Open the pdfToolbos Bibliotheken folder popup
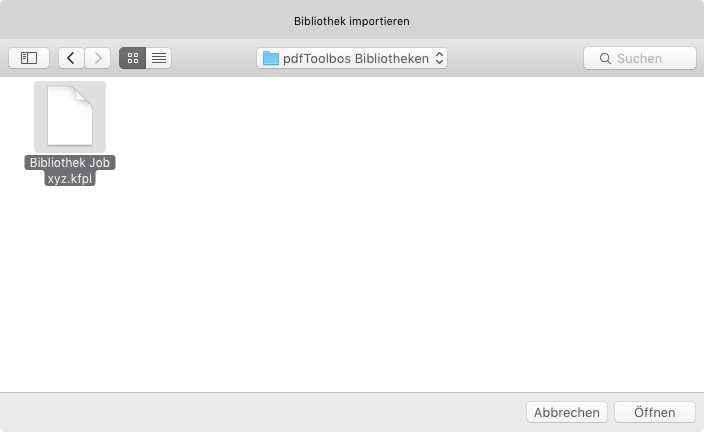704x432 pixels. tap(352, 58)
